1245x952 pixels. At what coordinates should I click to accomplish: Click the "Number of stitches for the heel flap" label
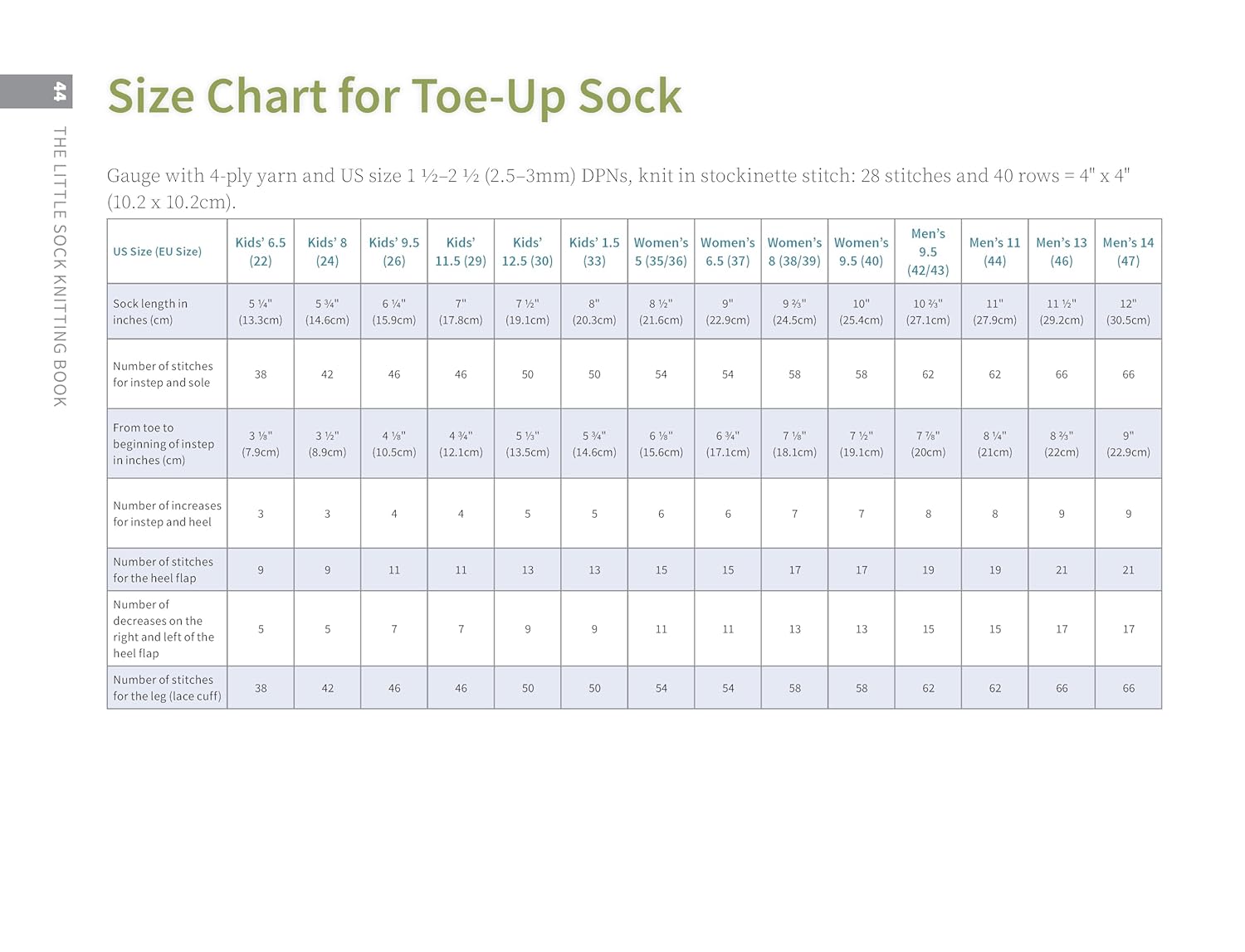[163, 570]
